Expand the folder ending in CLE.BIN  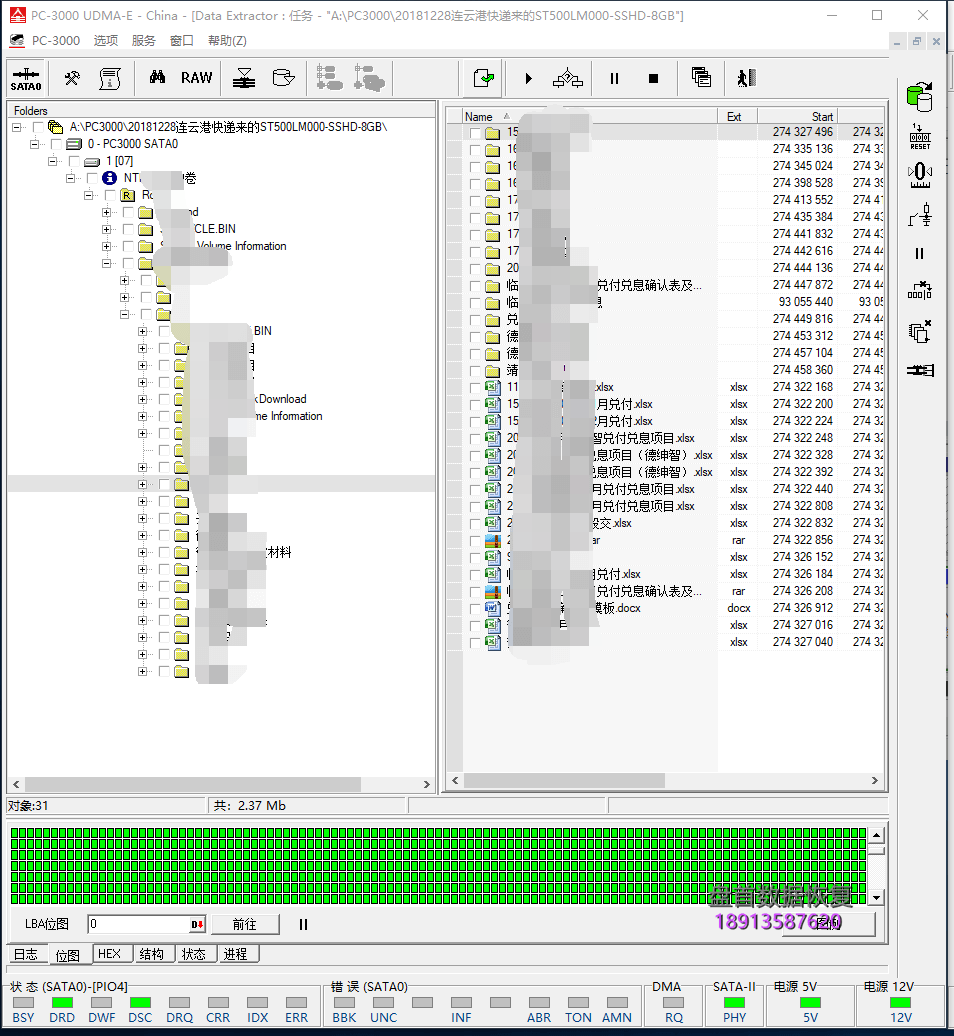[x=106, y=229]
